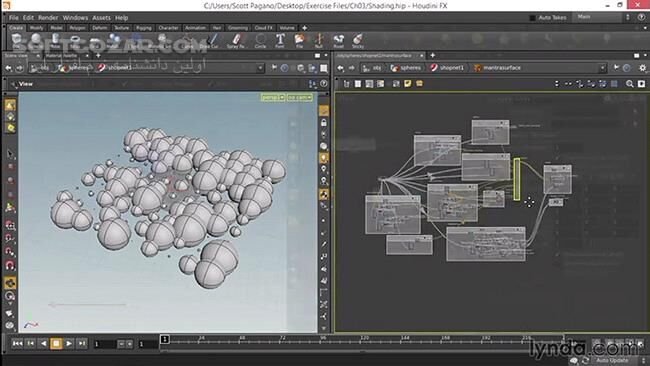Viewport: 650px width, 366px height.
Task: Switch to the Polygon shelf tab
Action: tap(77, 28)
